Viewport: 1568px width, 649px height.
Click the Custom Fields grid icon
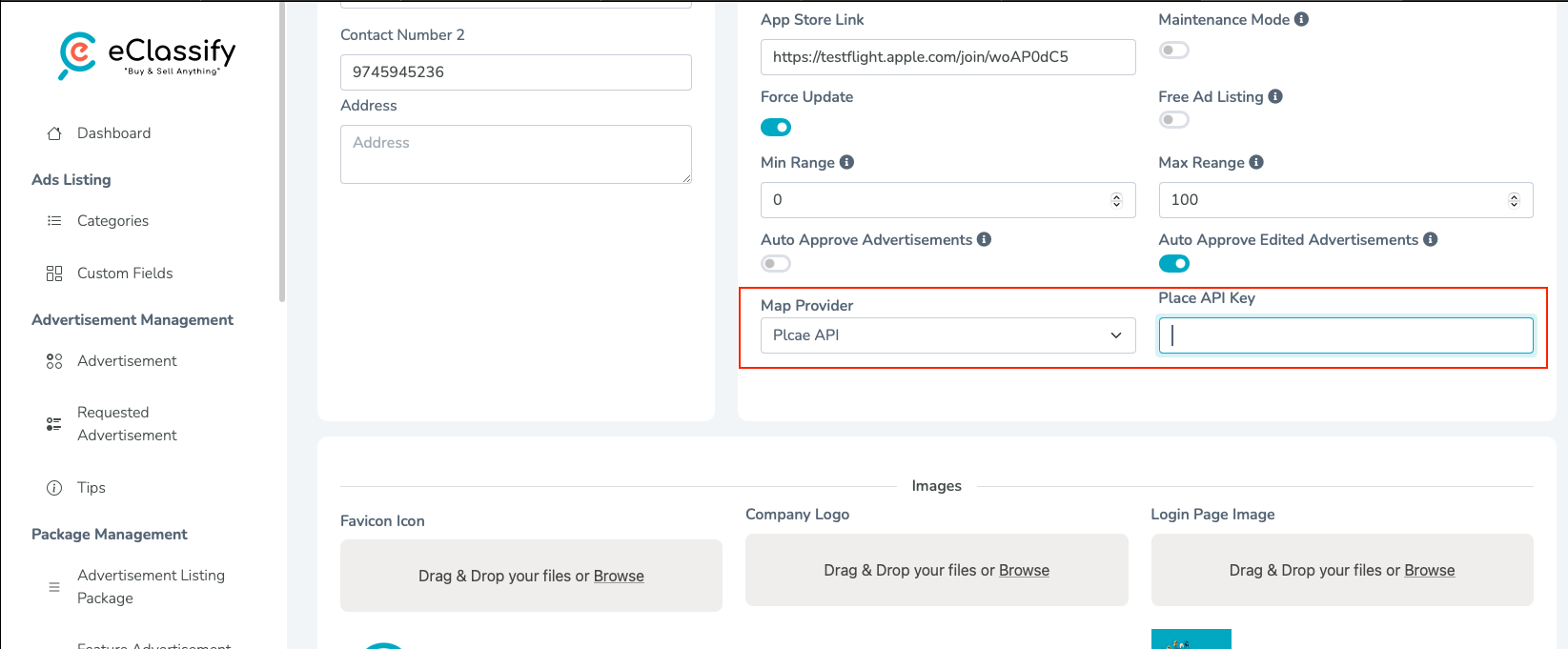click(54, 274)
